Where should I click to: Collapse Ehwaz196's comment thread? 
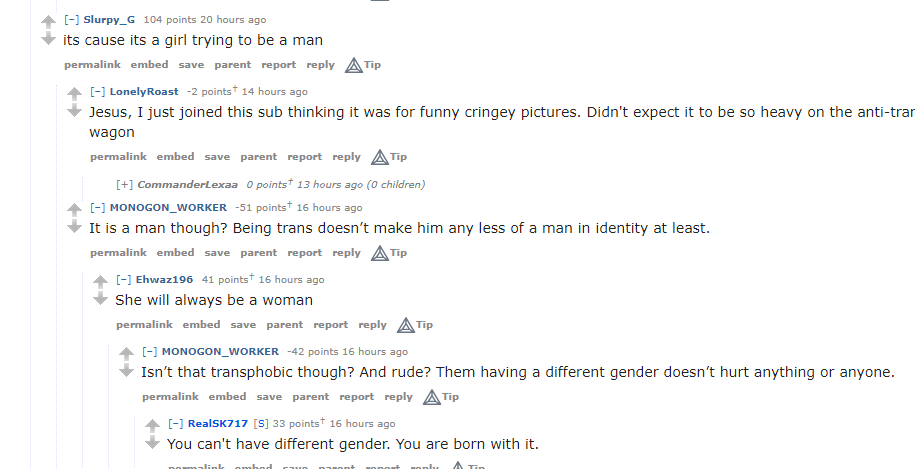tap(124, 279)
